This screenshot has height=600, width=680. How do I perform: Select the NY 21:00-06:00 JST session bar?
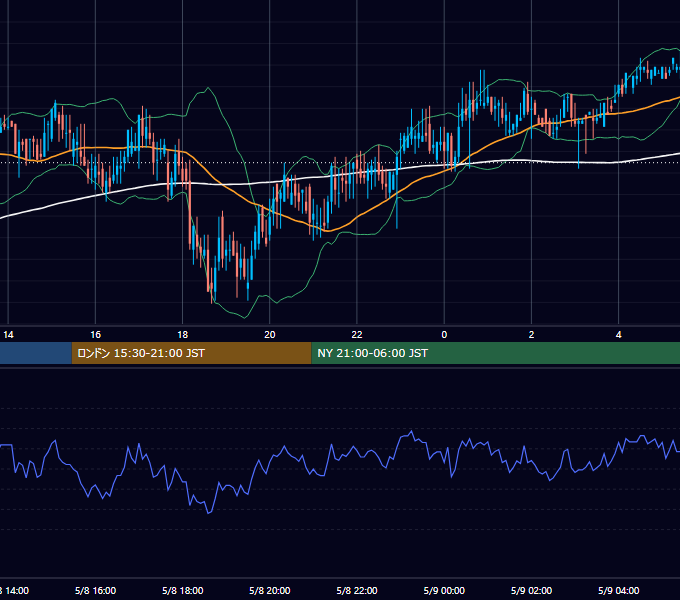coord(496,353)
